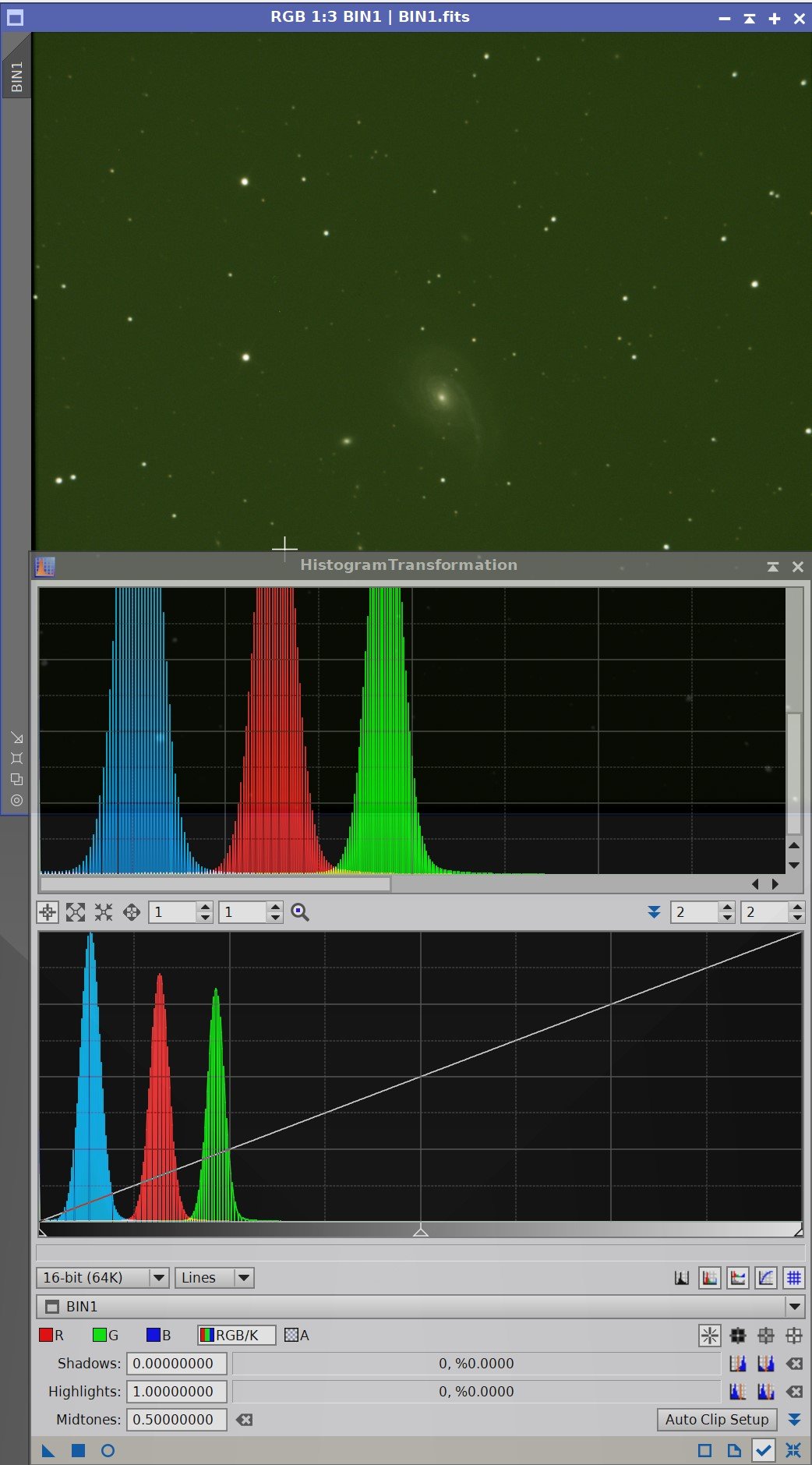Click the Shadows value input field
Screen dimensions: 812x1465
point(177,1364)
